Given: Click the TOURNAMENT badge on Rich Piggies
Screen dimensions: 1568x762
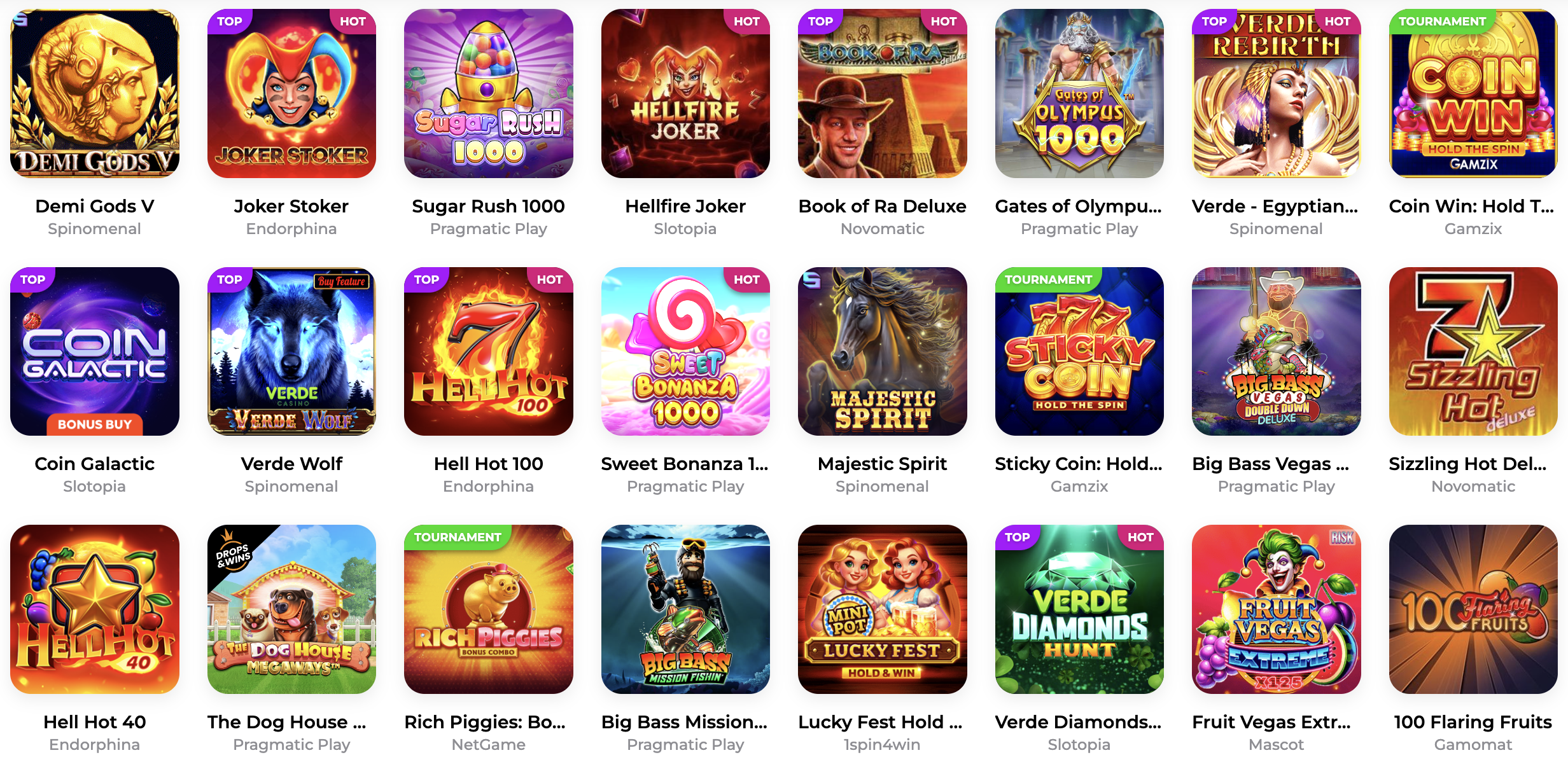Looking at the screenshot, I should point(458,537).
